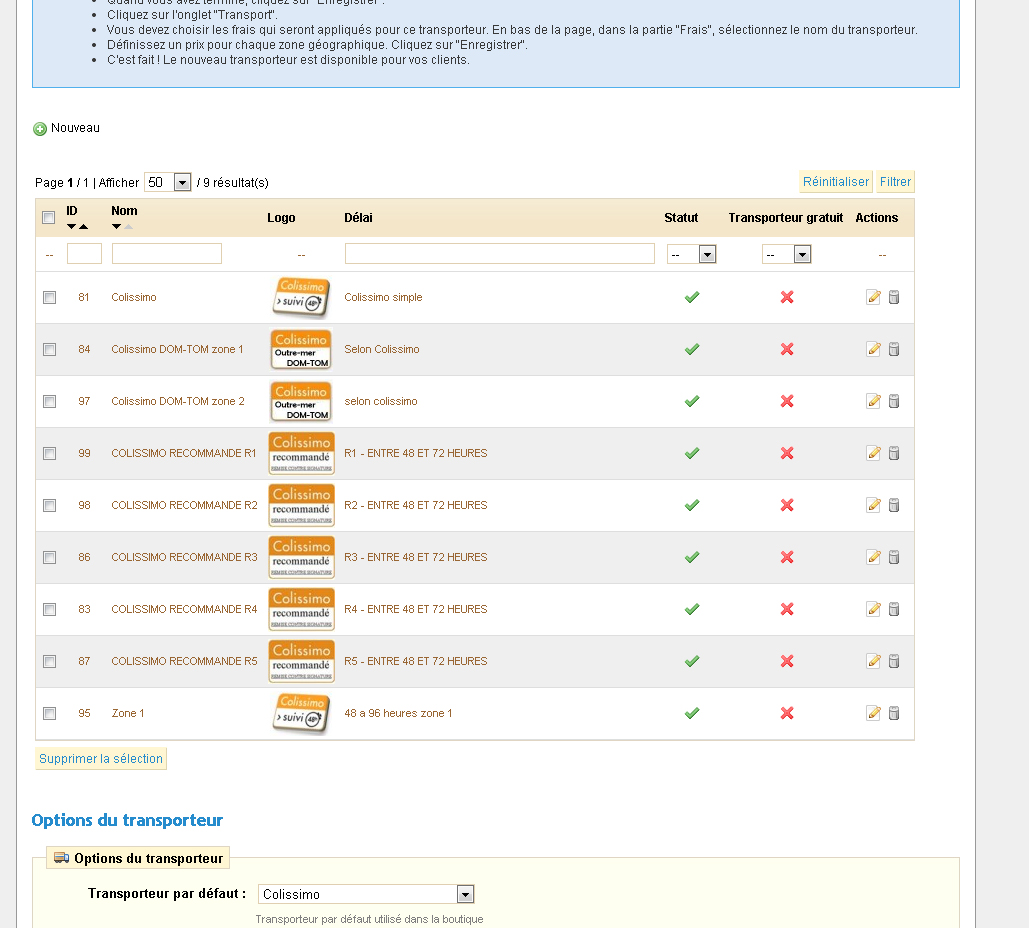Delete the Colissimo carrier with ID 81
1029x928 pixels.
894,297
